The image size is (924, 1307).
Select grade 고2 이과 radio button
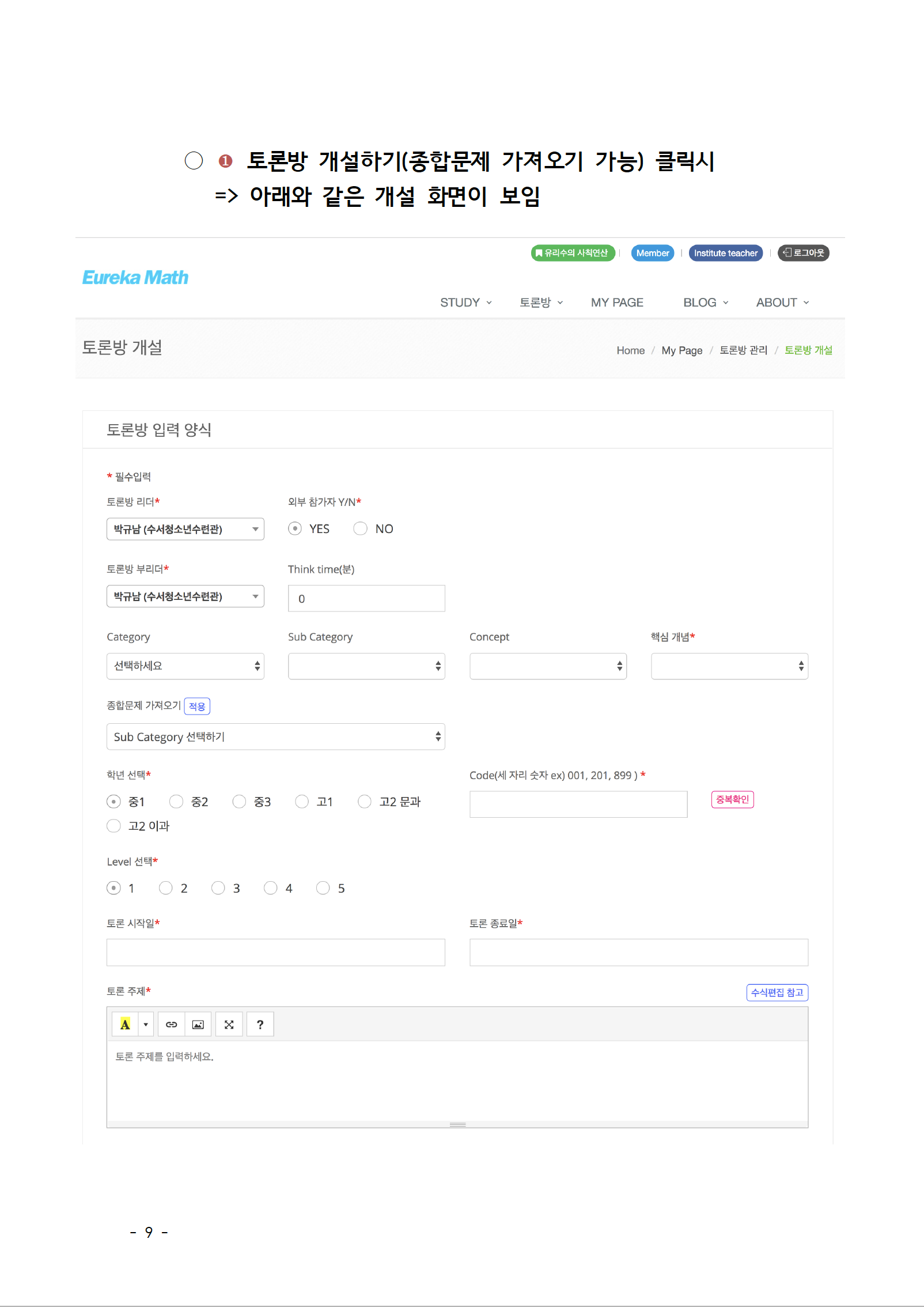click(113, 826)
